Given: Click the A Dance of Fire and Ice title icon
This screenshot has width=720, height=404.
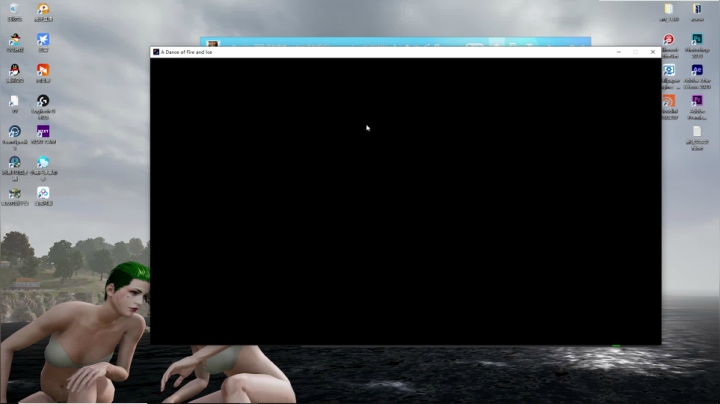Looking at the screenshot, I should point(156,52).
